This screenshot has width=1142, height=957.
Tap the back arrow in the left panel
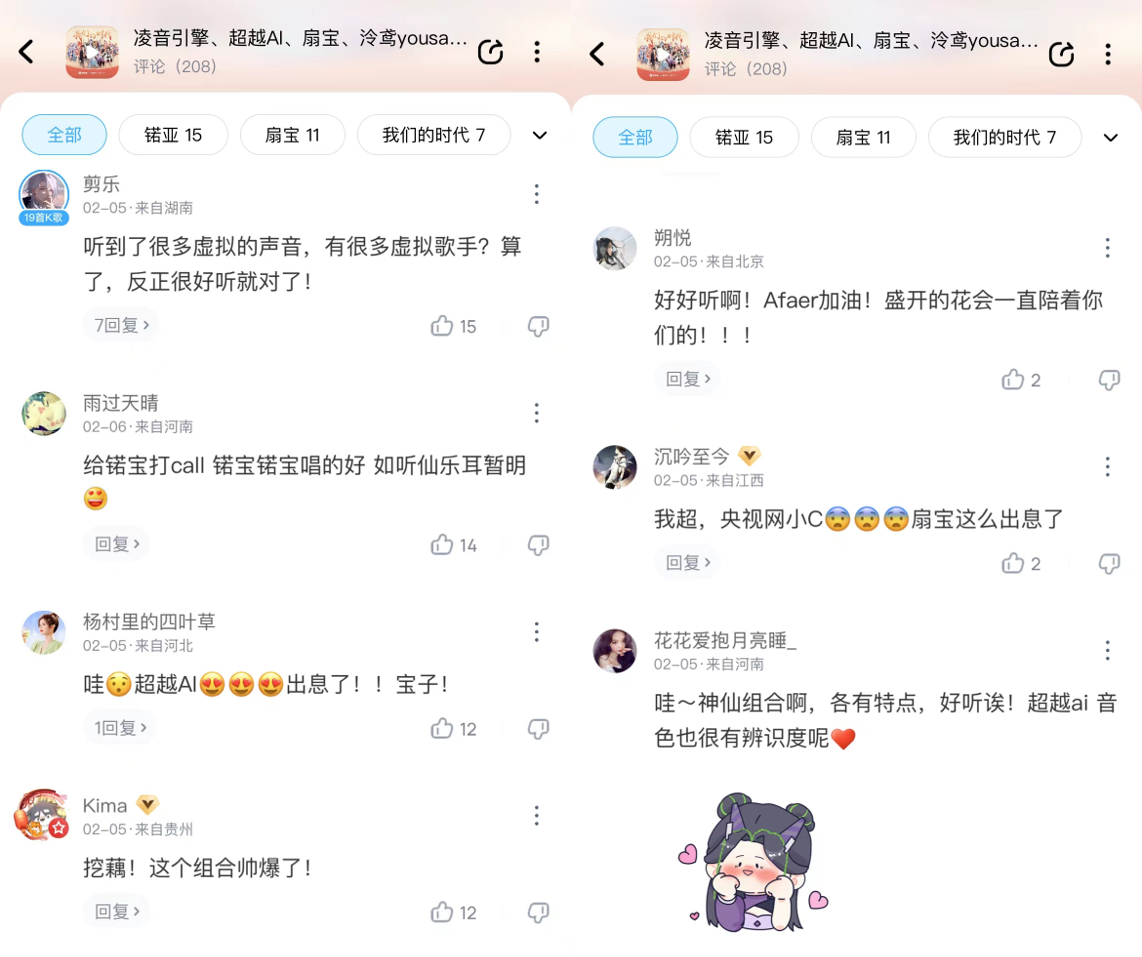point(26,52)
